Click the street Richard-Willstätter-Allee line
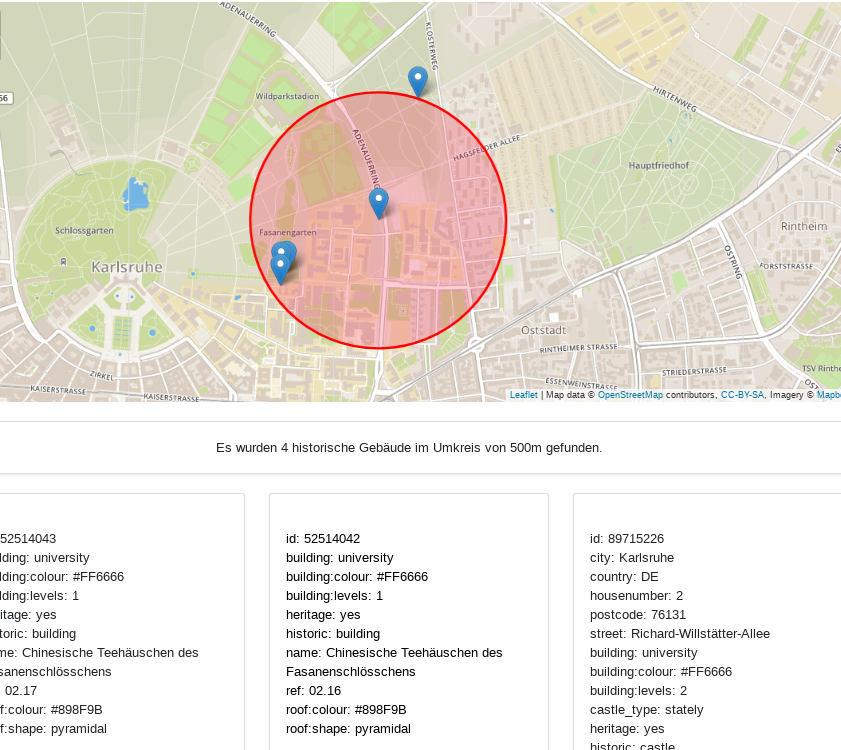This screenshot has width=841, height=750. pos(679,633)
